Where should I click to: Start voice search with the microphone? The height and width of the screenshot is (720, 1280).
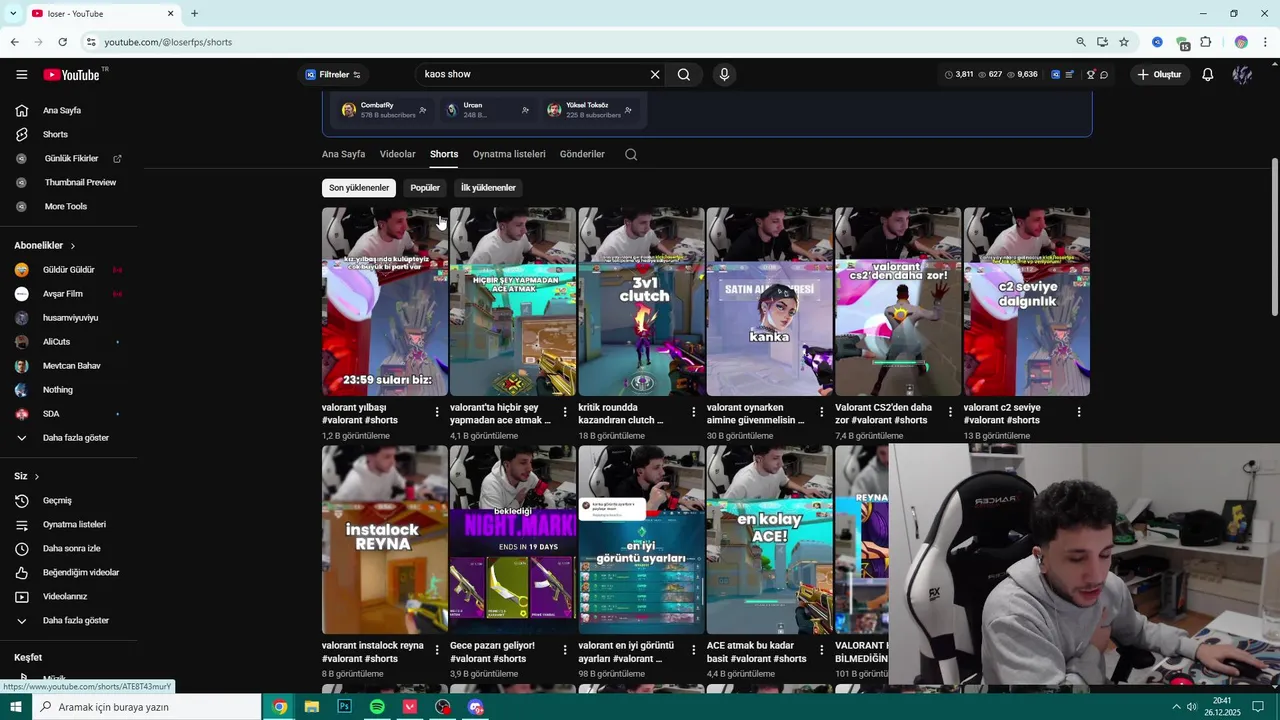tap(724, 74)
